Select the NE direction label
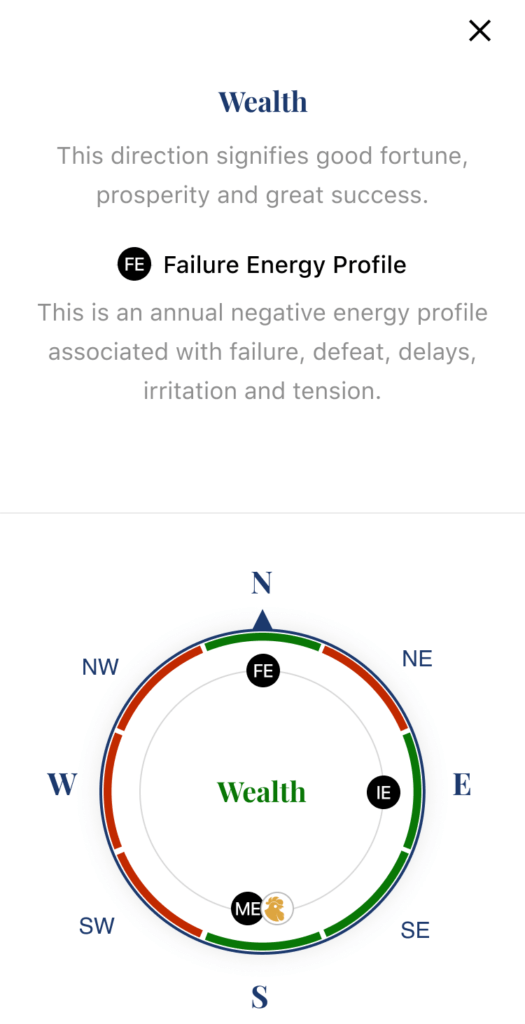 (x=417, y=659)
